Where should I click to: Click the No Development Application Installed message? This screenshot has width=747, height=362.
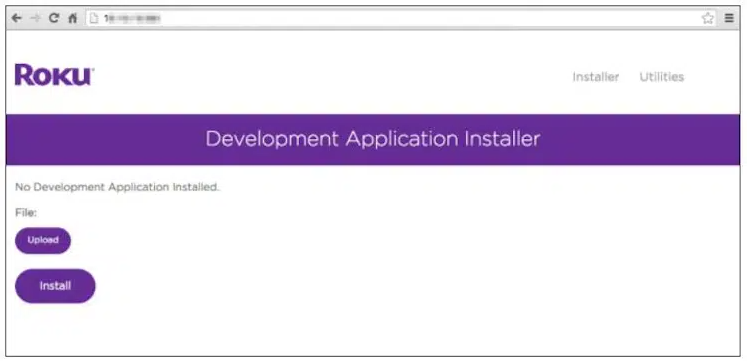click(117, 187)
